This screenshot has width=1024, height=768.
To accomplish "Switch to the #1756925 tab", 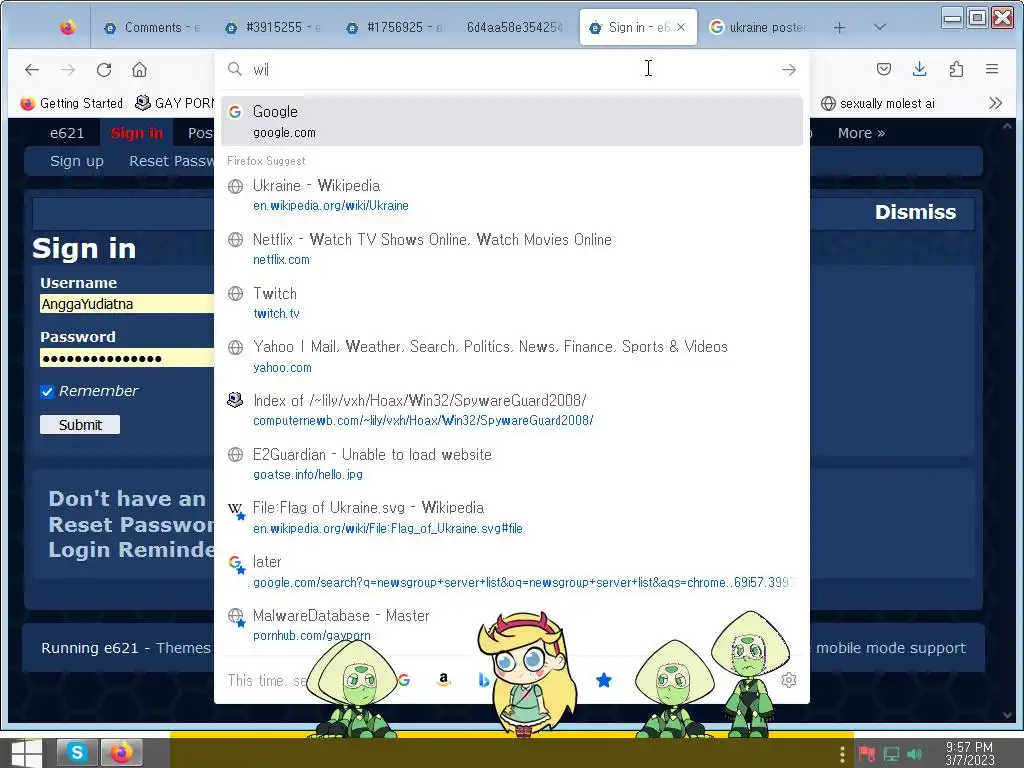I will 394,27.
